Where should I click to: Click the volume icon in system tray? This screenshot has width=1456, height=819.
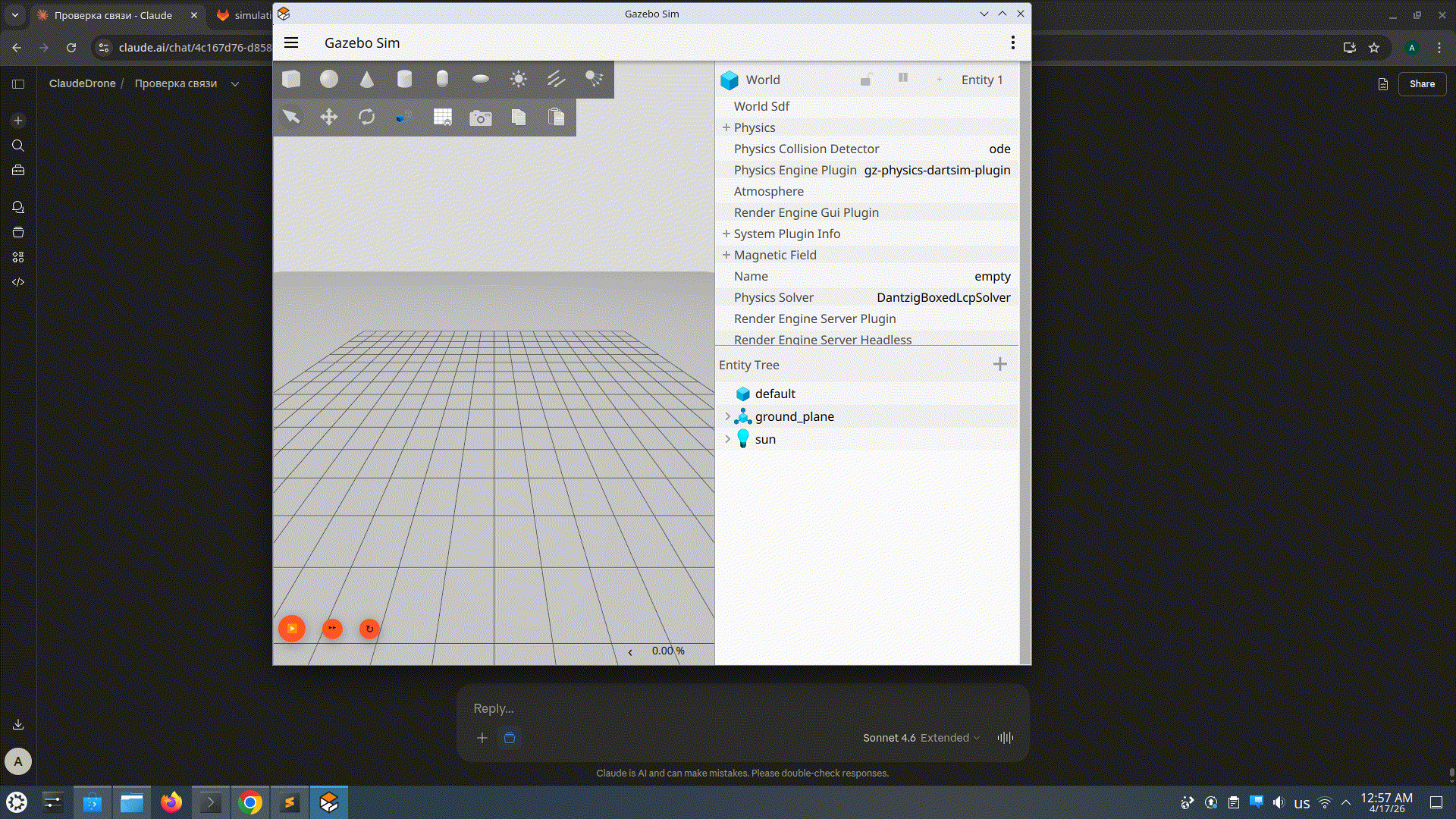(1279, 802)
